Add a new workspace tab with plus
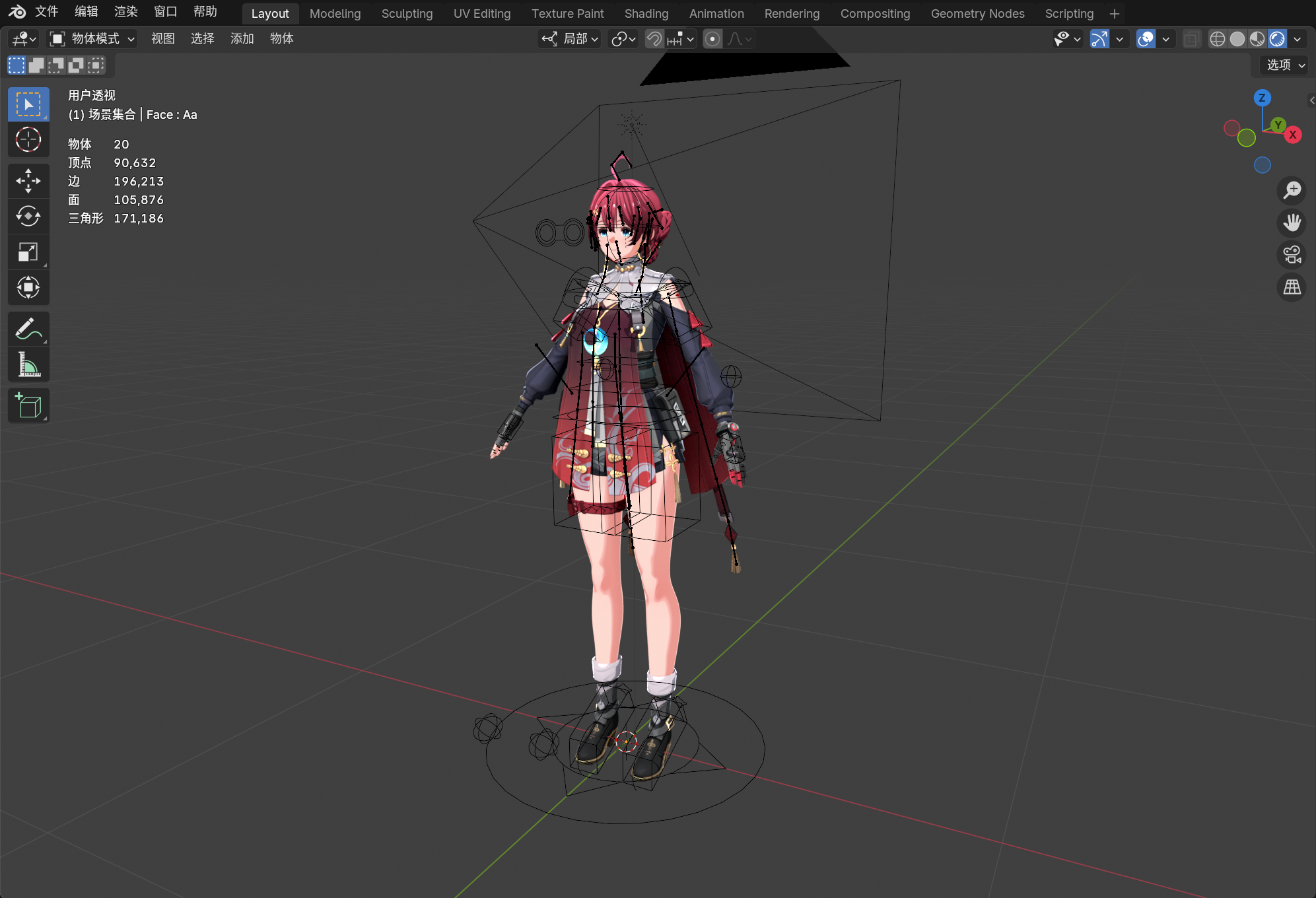The height and width of the screenshot is (898, 1316). (x=1115, y=13)
